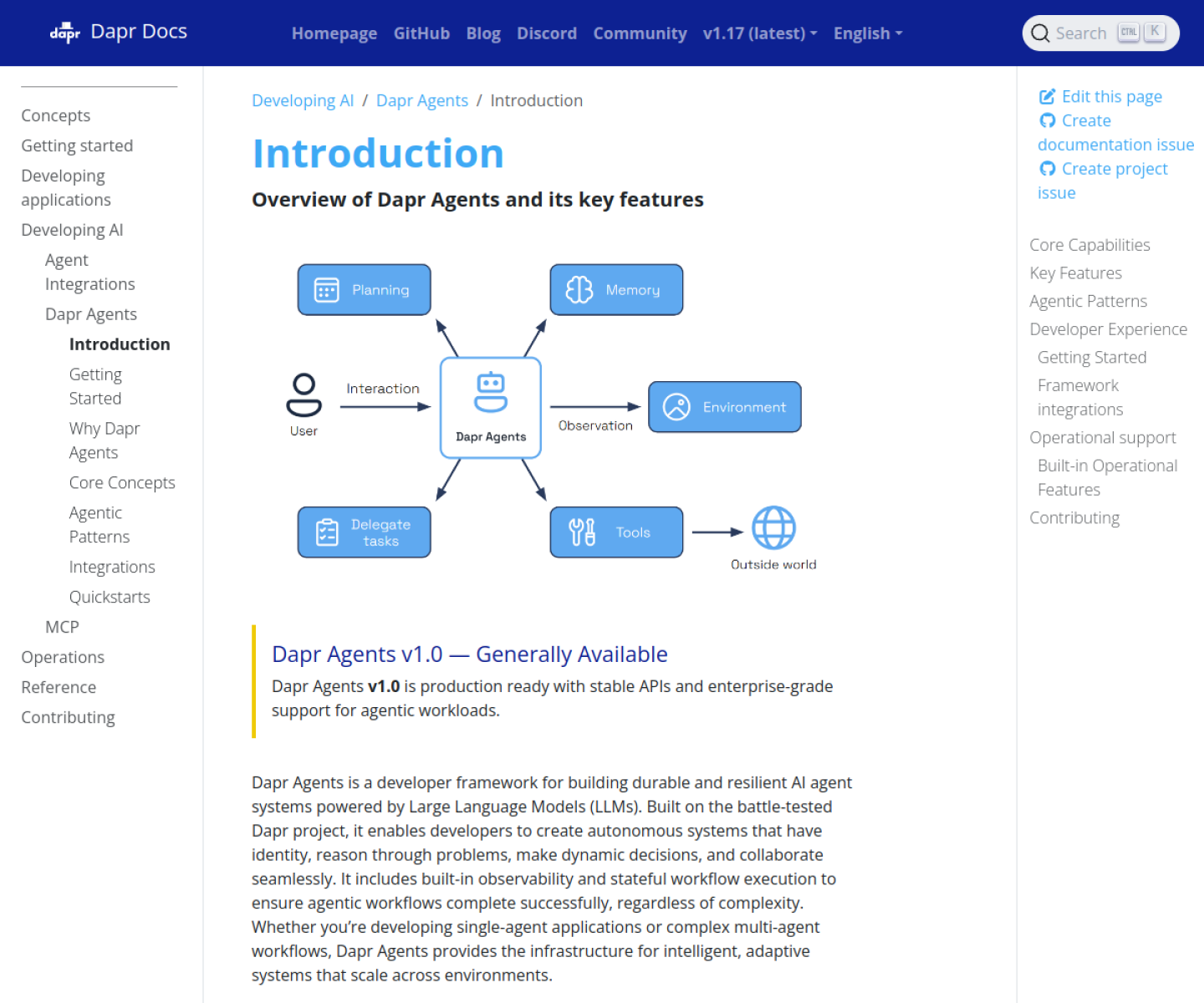Image resolution: width=1204 pixels, height=1003 pixels.
Task: Open the English language dropdown
Action: [868, 33]
